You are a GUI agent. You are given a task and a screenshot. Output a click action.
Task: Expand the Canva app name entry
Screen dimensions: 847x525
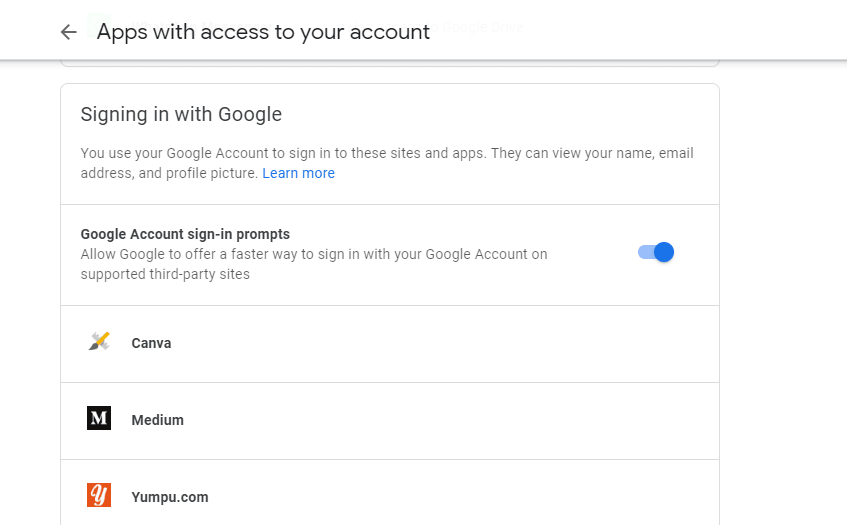(151, 343)
